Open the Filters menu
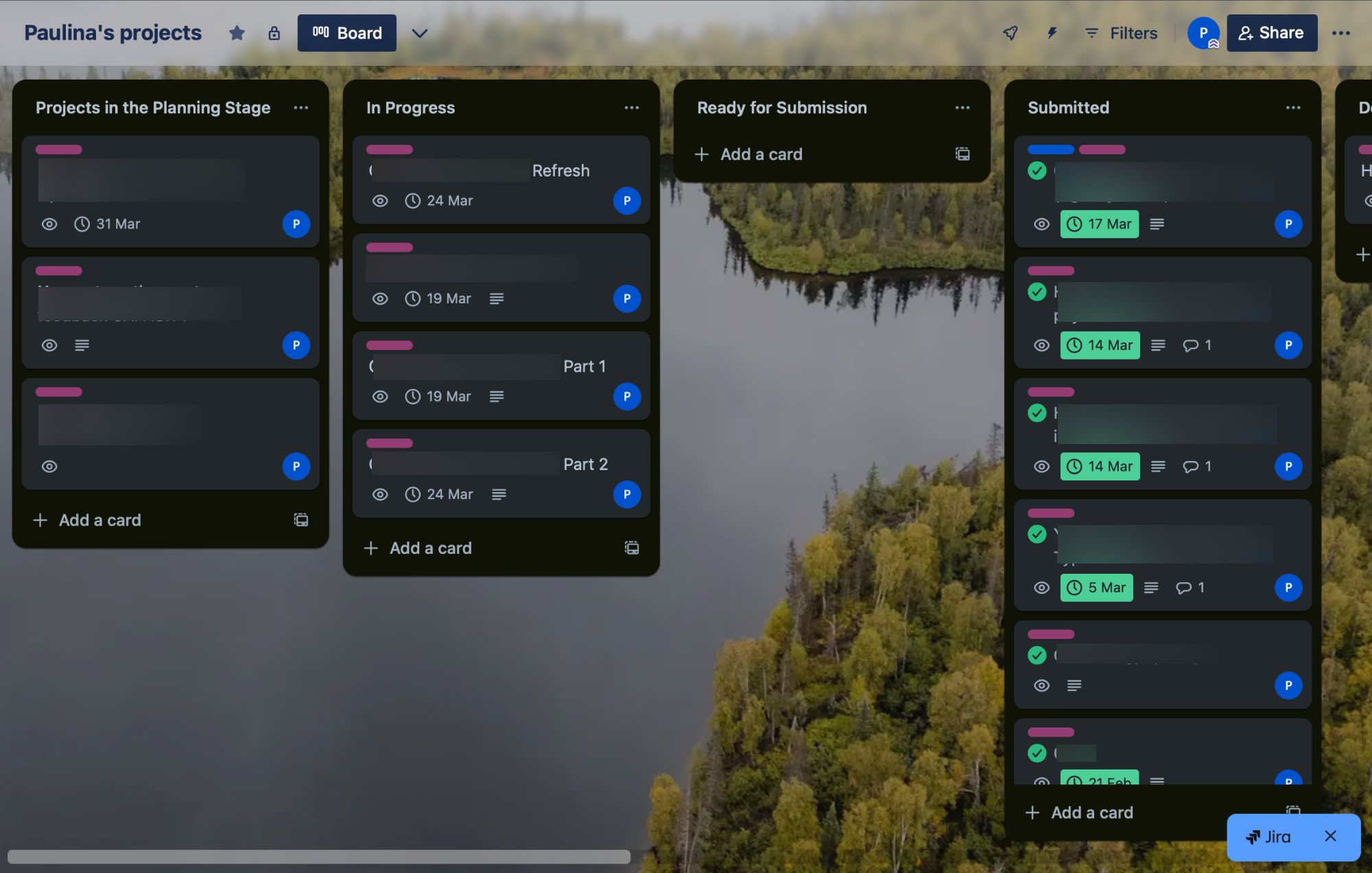The height and width of the screenshot is (873, 1372). (x=1121, y=33)
